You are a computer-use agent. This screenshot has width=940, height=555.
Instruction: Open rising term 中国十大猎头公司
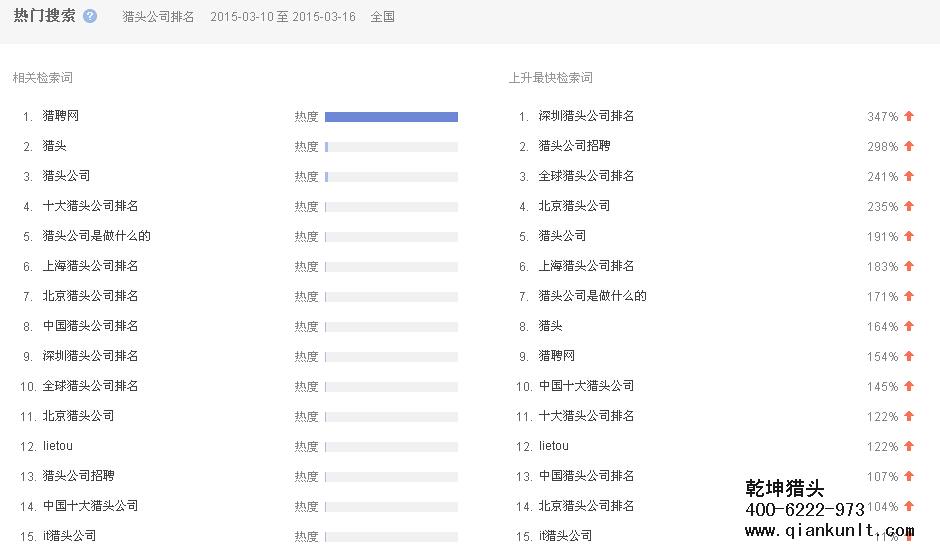pos(587,386)
